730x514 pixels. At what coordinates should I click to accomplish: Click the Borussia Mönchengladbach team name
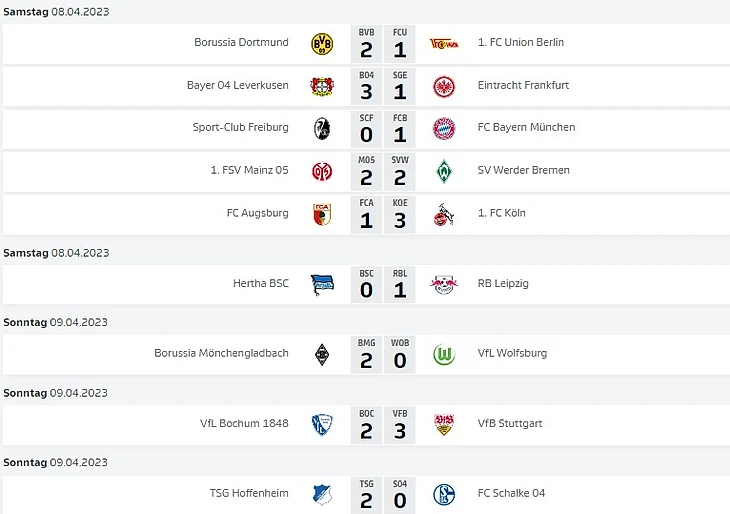[221, 354]
